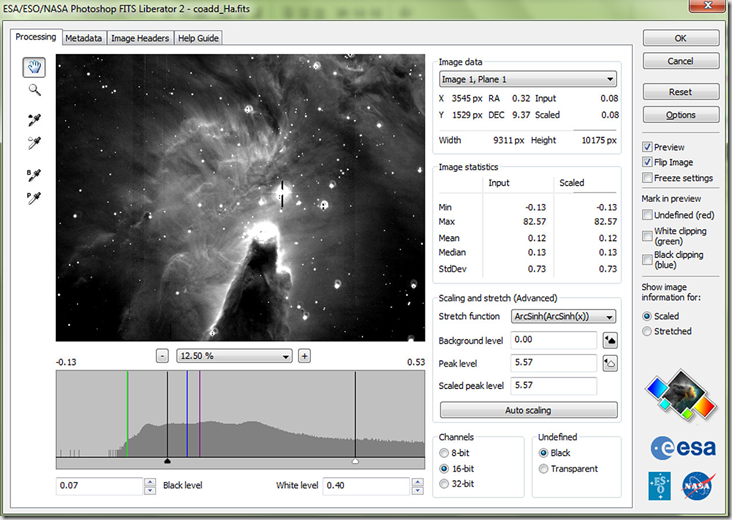This screenshot has height=520, width=732.
Task: Select the Stretched image information option
Action: [x=647, y=331]
